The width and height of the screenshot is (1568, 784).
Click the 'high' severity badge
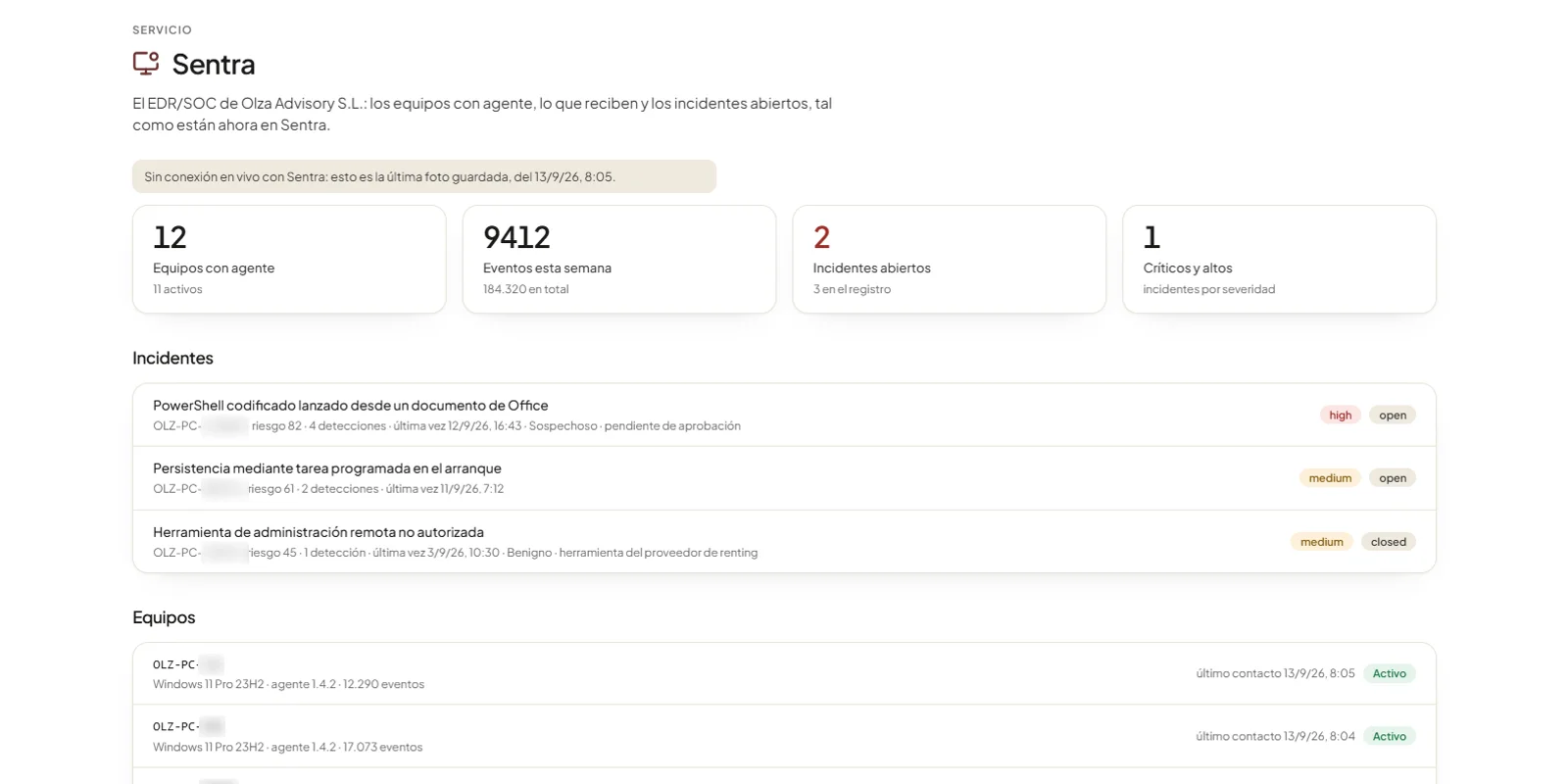(1340, 416)
